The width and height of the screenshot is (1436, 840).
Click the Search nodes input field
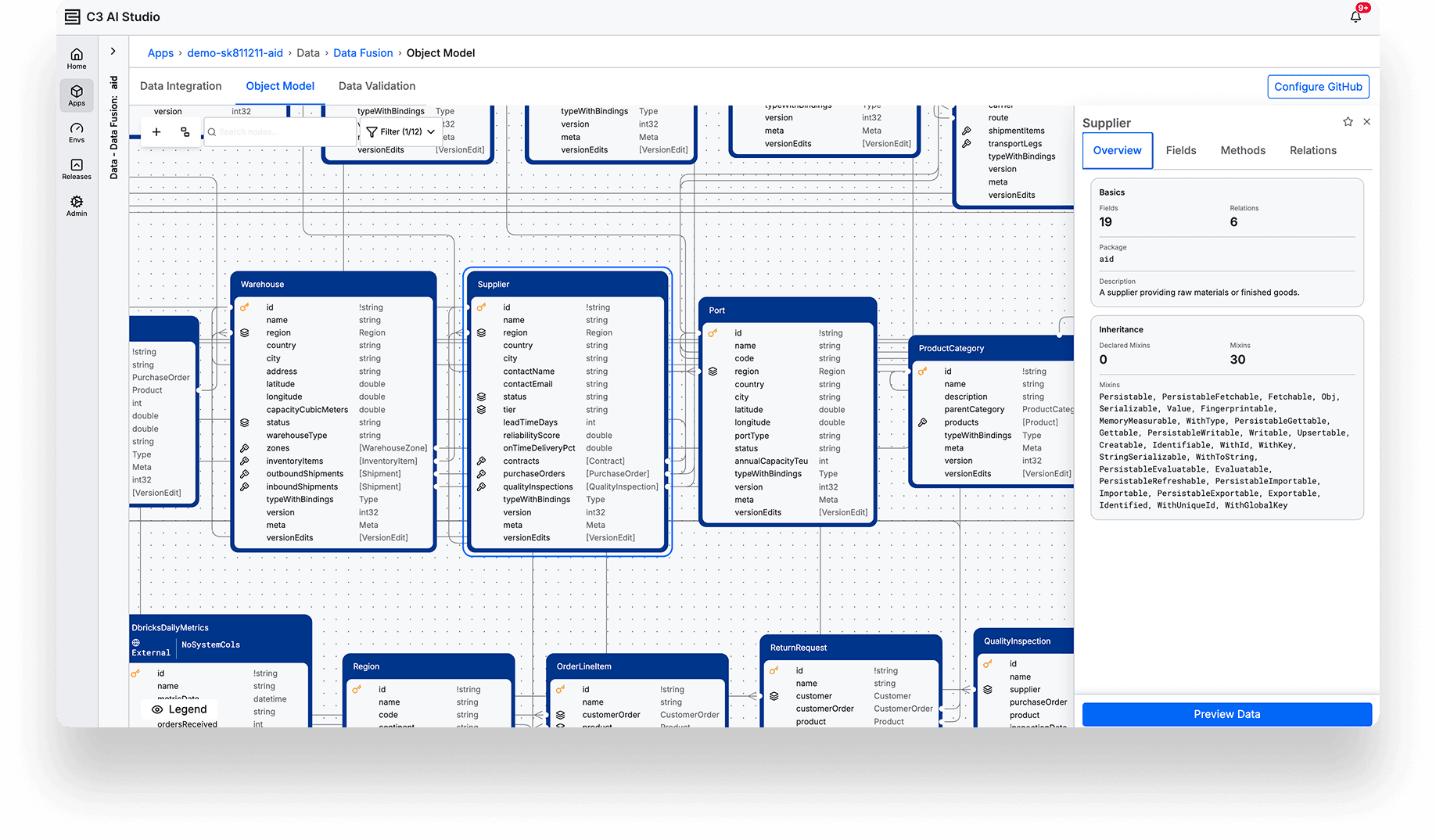coord(282,132)
